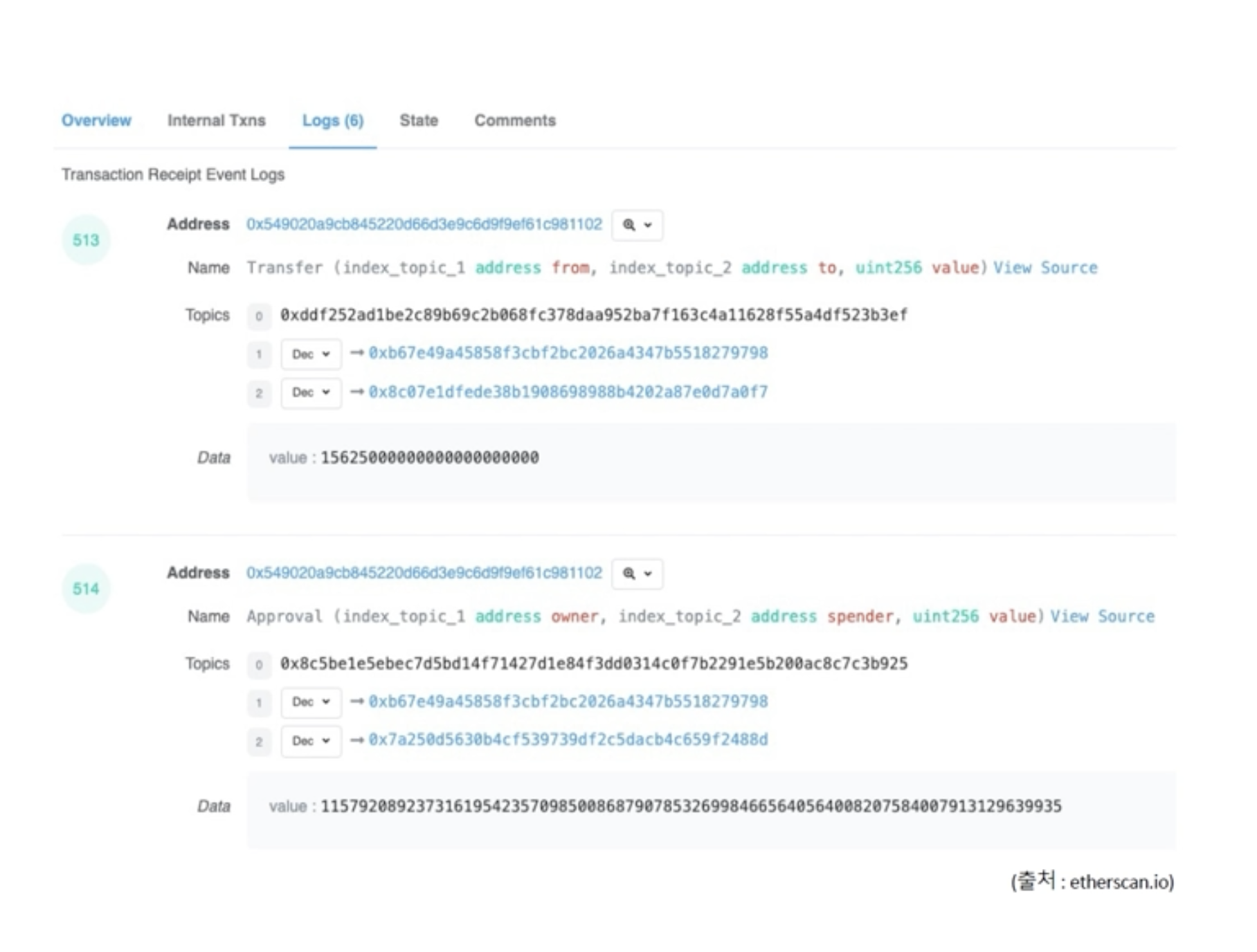Open the Comments tab
The image size is (1257, 952).
[515, 120]
